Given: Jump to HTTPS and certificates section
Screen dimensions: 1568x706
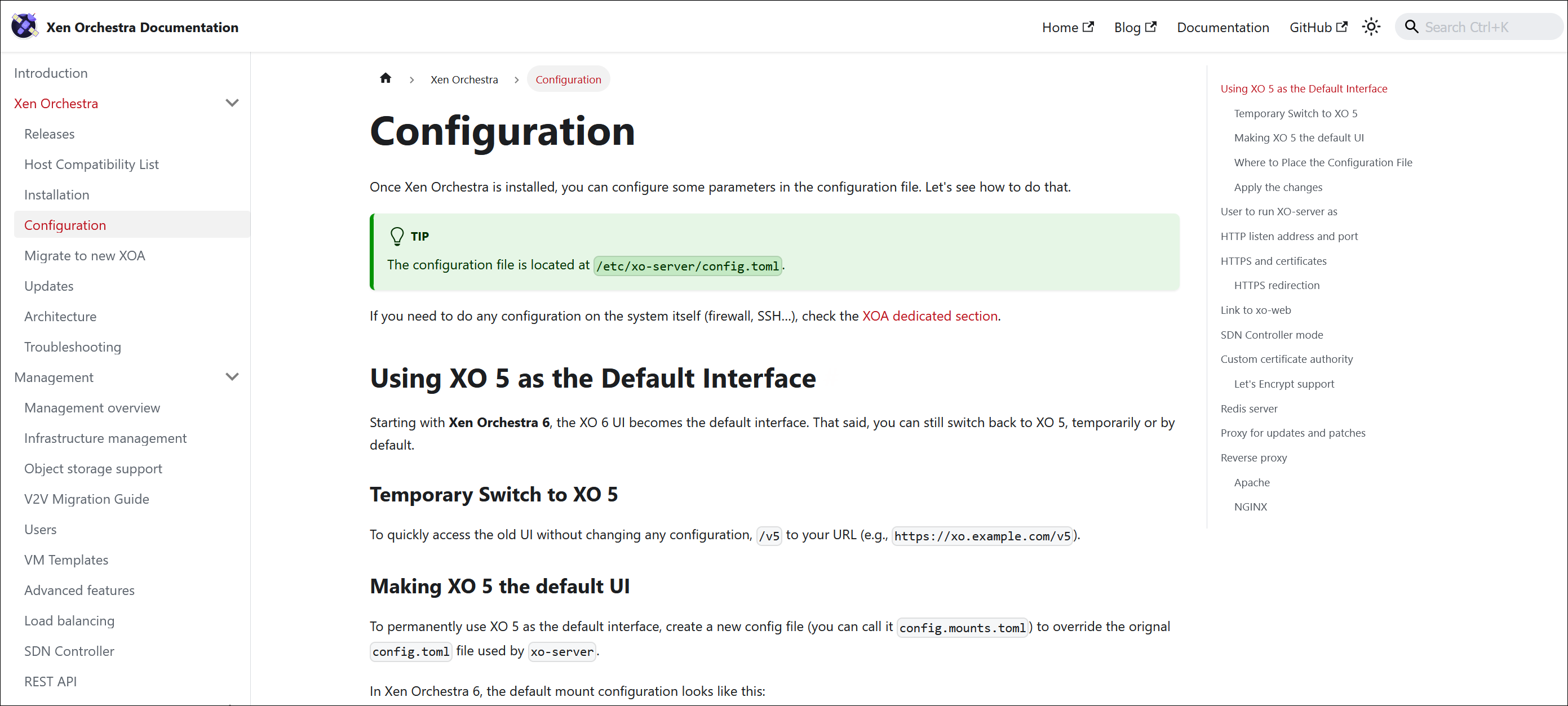Looking at the screenshot, I should (1273, 261).
